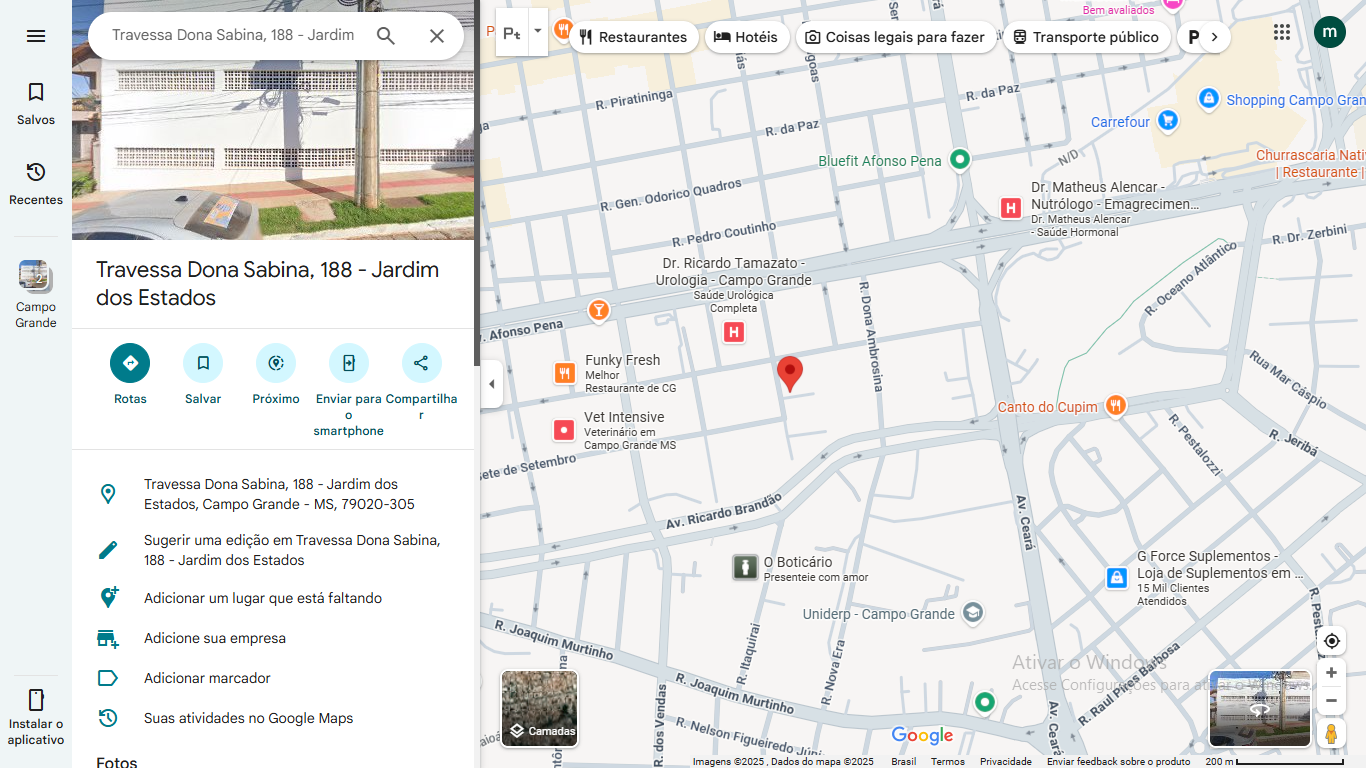Select the Hotéis filter chip
The width and height of the screenshot is (1366, 768).
point(746,37)
